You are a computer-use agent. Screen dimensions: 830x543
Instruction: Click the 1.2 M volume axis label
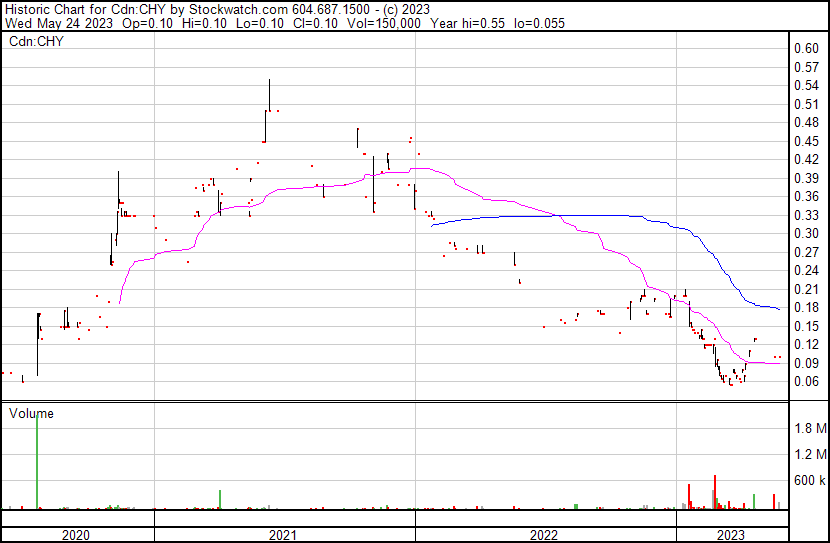[x=810, y=455]
